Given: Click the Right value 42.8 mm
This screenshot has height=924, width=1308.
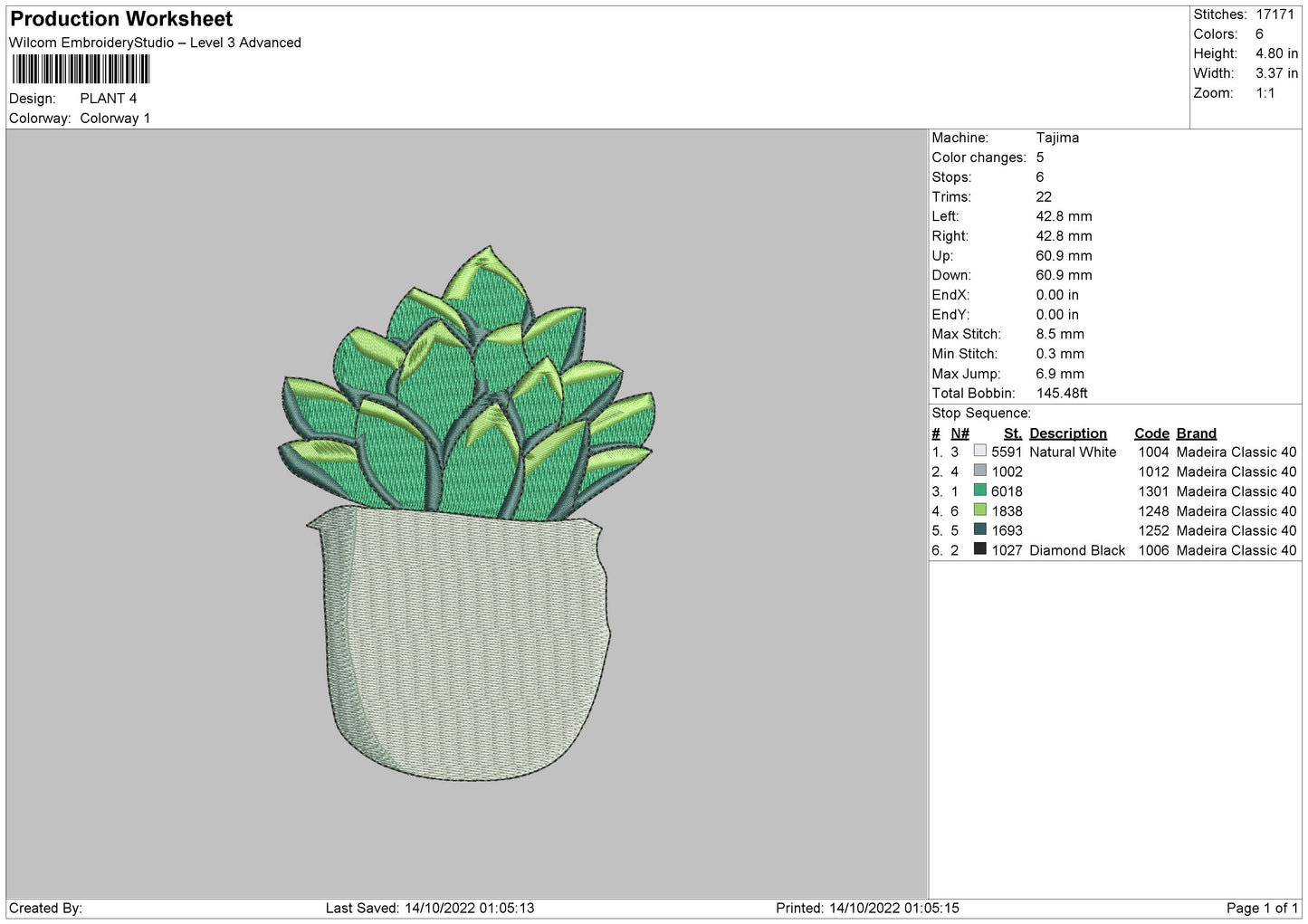Looking at the screenshot, I should (1064, 236).
